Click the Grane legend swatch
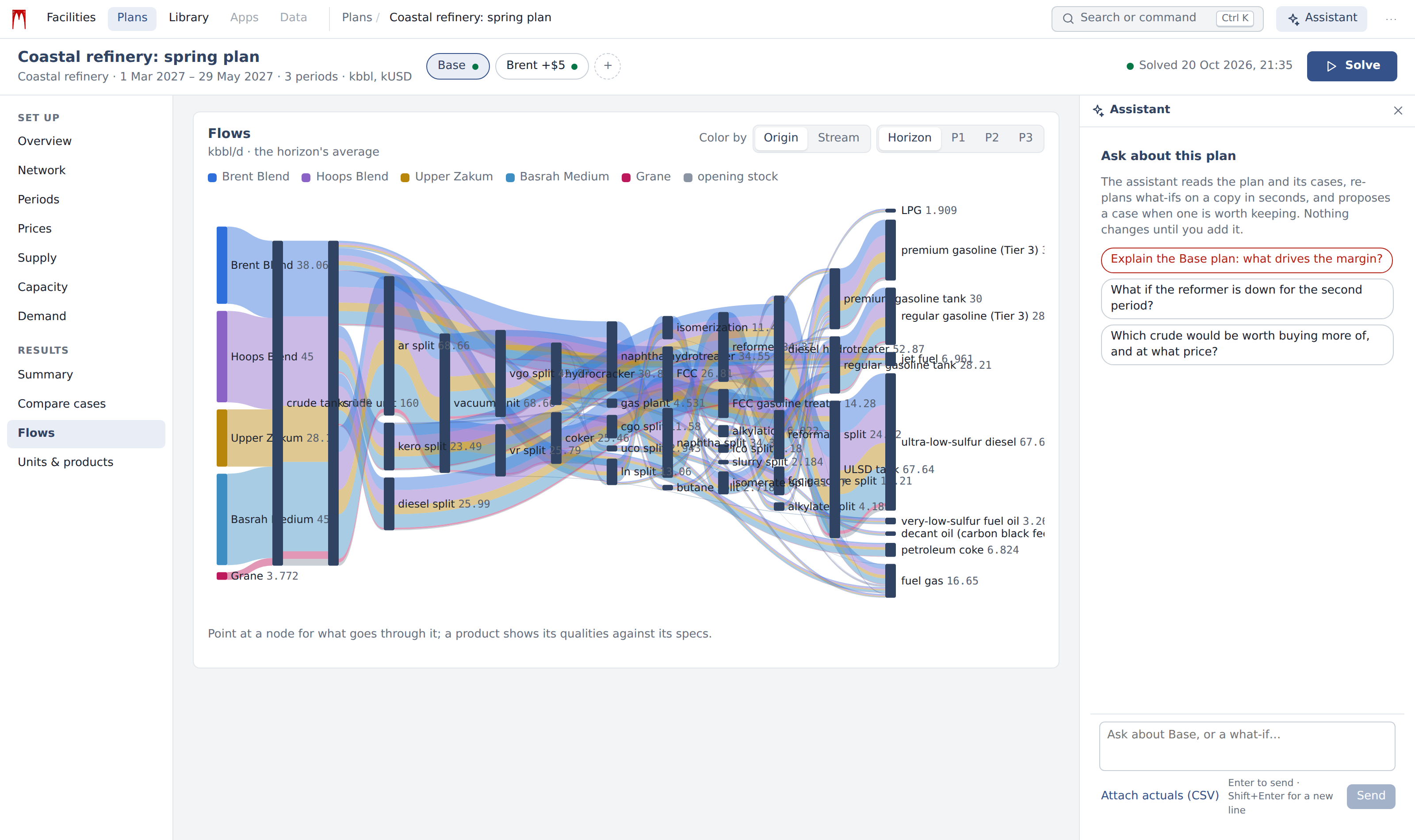This screenshot has width=1415, height=840. point(626,177)
